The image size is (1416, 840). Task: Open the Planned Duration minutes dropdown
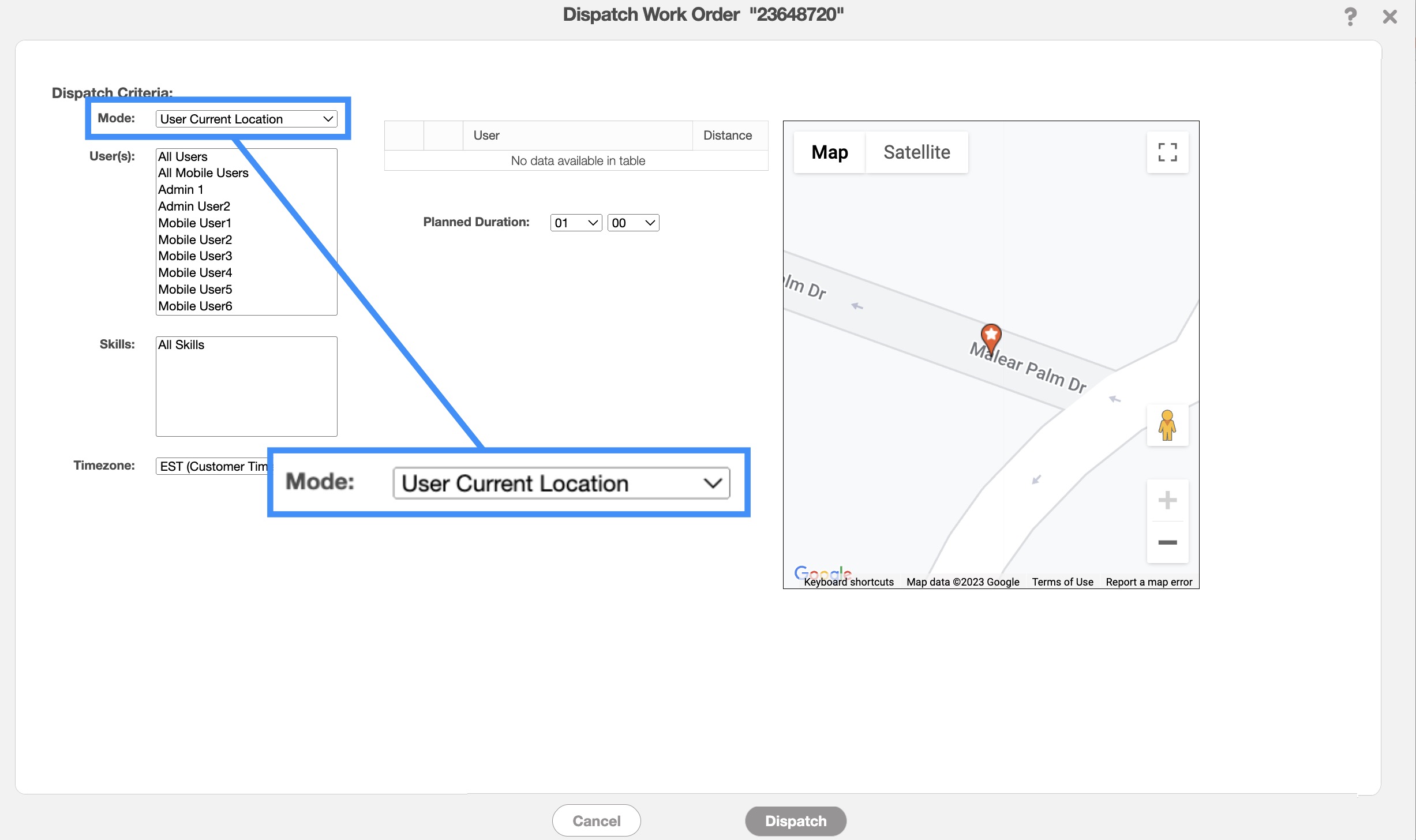633,223
